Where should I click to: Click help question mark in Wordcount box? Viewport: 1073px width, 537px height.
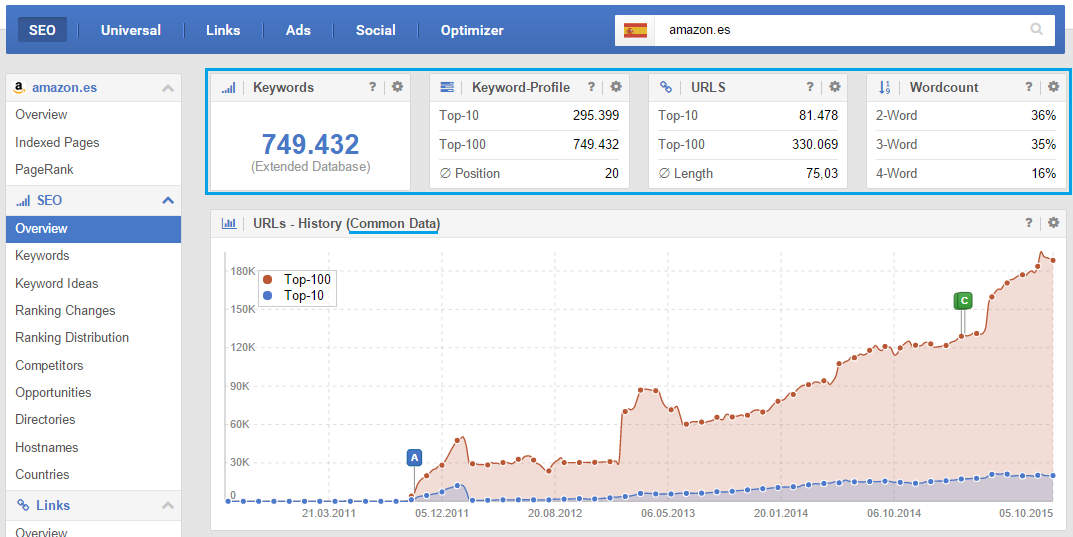pos(1029,87)
